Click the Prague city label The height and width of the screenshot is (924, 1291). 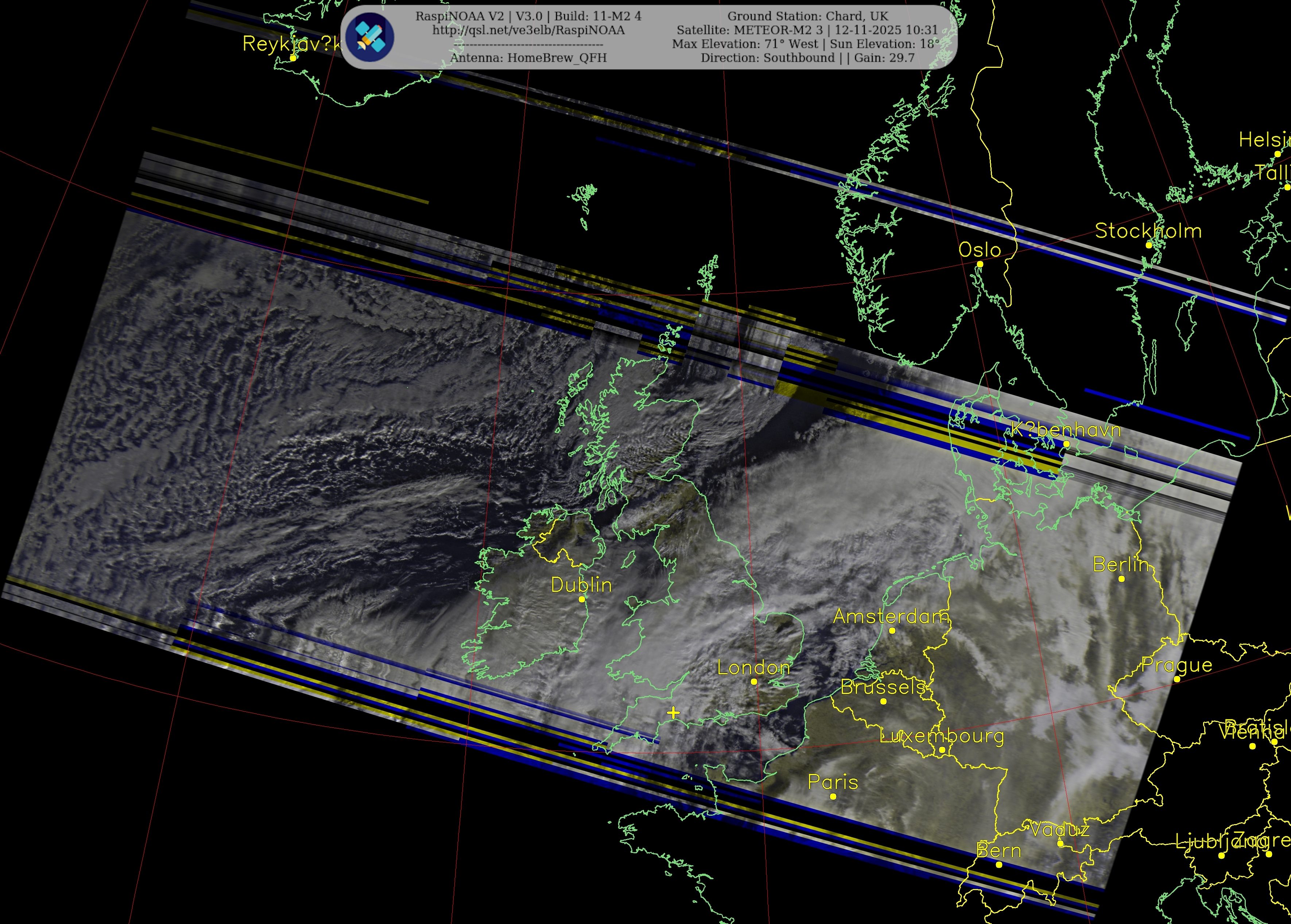1176,664
